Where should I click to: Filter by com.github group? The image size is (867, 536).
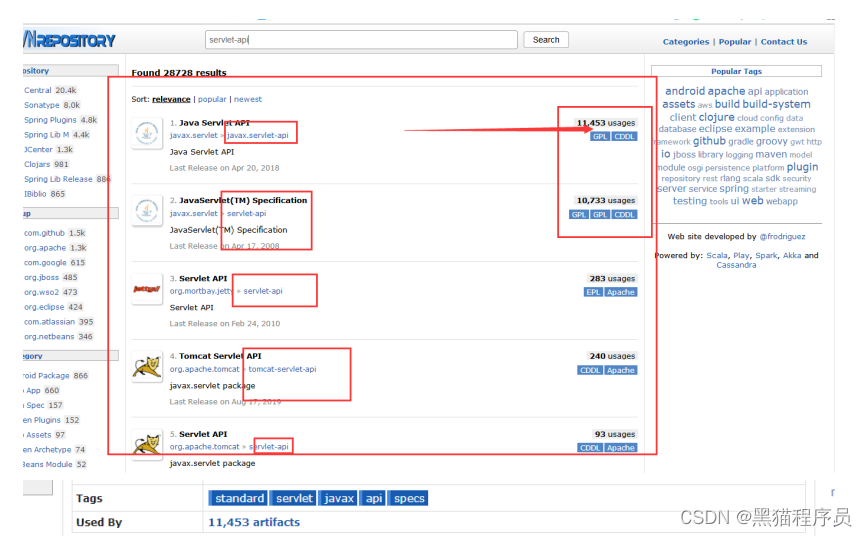(44, 233)
